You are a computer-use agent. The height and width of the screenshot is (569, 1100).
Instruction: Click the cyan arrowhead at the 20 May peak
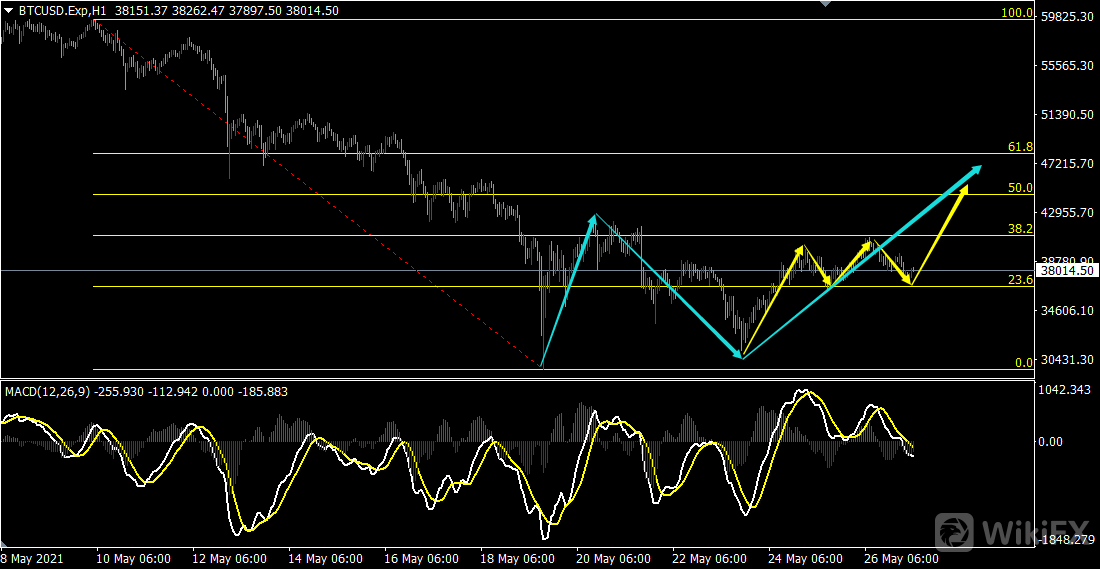(x=594, y=218)
